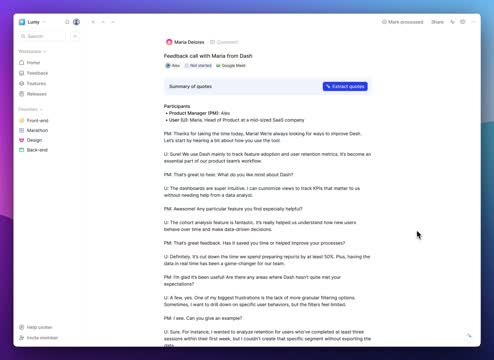Click the Share button
The width and height of the screenshot is (494, 360).
coord(437,22)
